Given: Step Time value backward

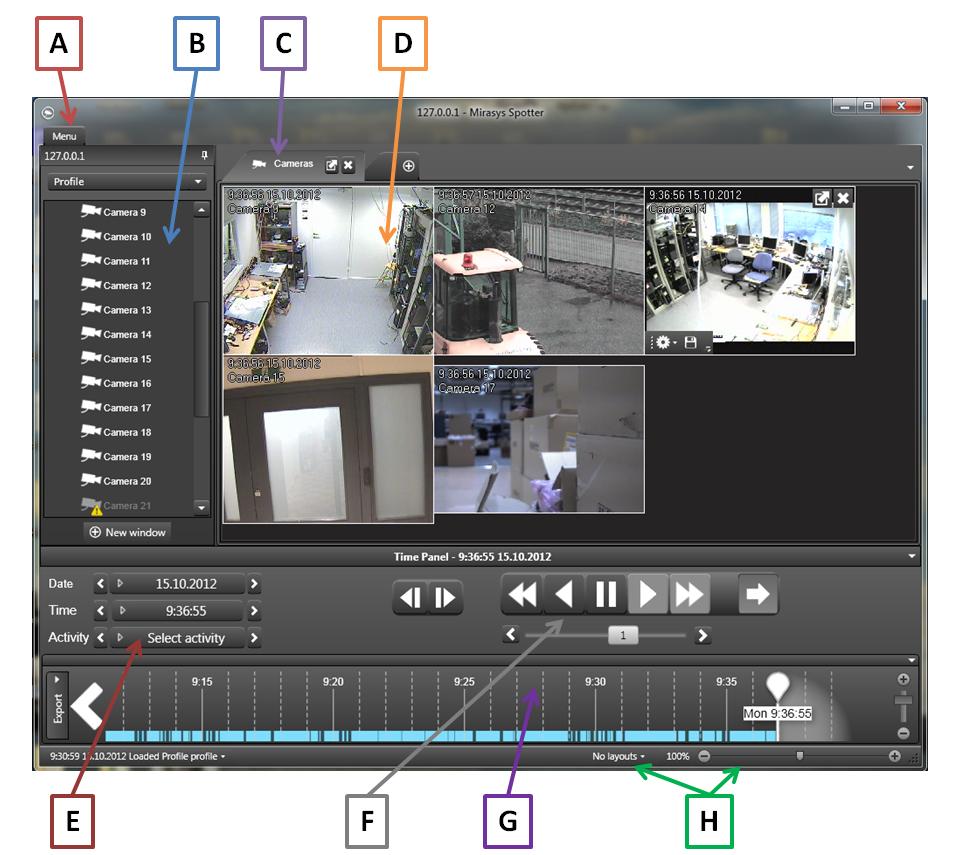Looking at the screenshot, I should tap(100, 611).
